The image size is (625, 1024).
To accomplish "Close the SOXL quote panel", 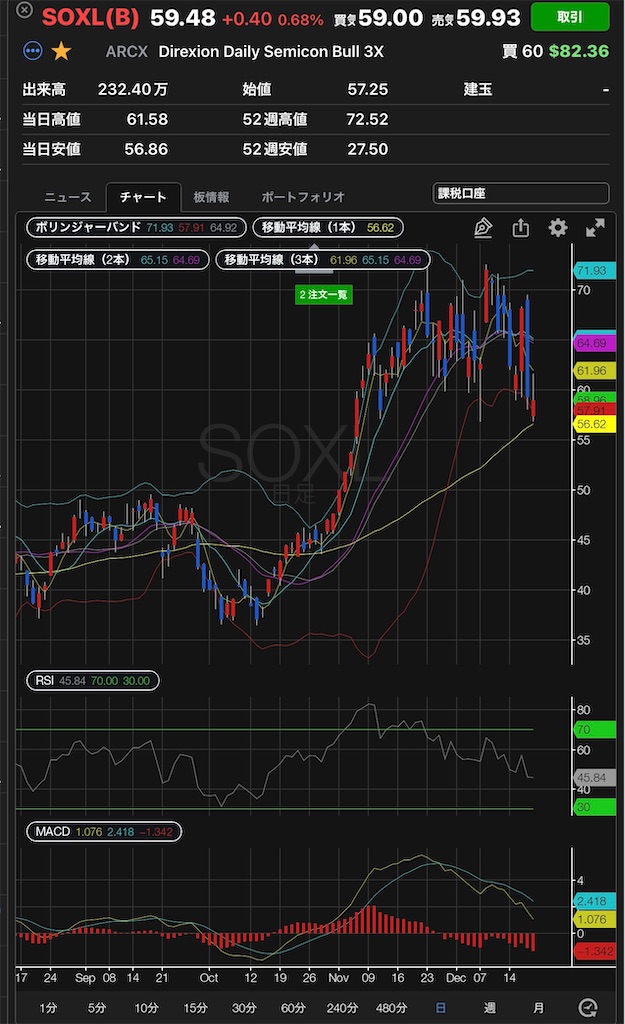I will 24,10.
